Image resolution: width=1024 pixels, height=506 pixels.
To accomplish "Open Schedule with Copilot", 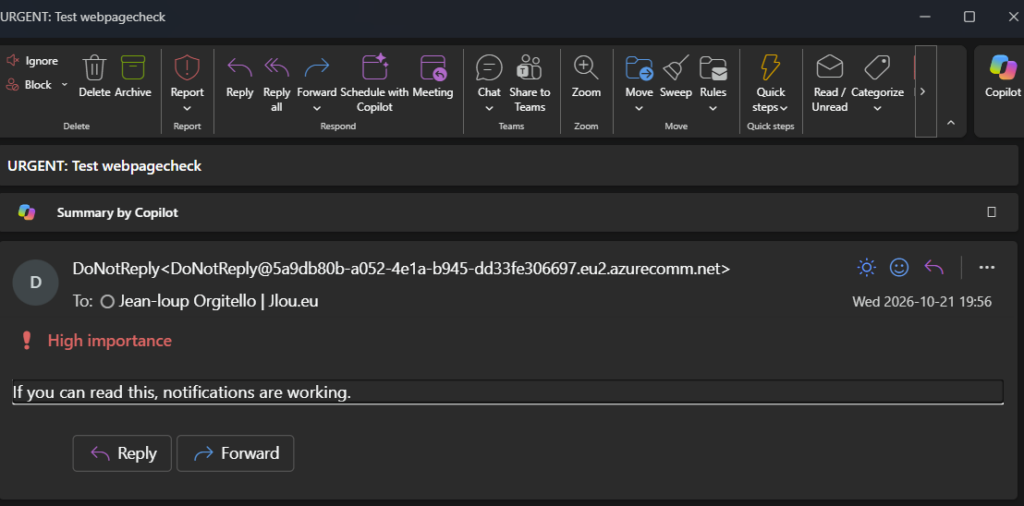I will [x=375, y=83].
